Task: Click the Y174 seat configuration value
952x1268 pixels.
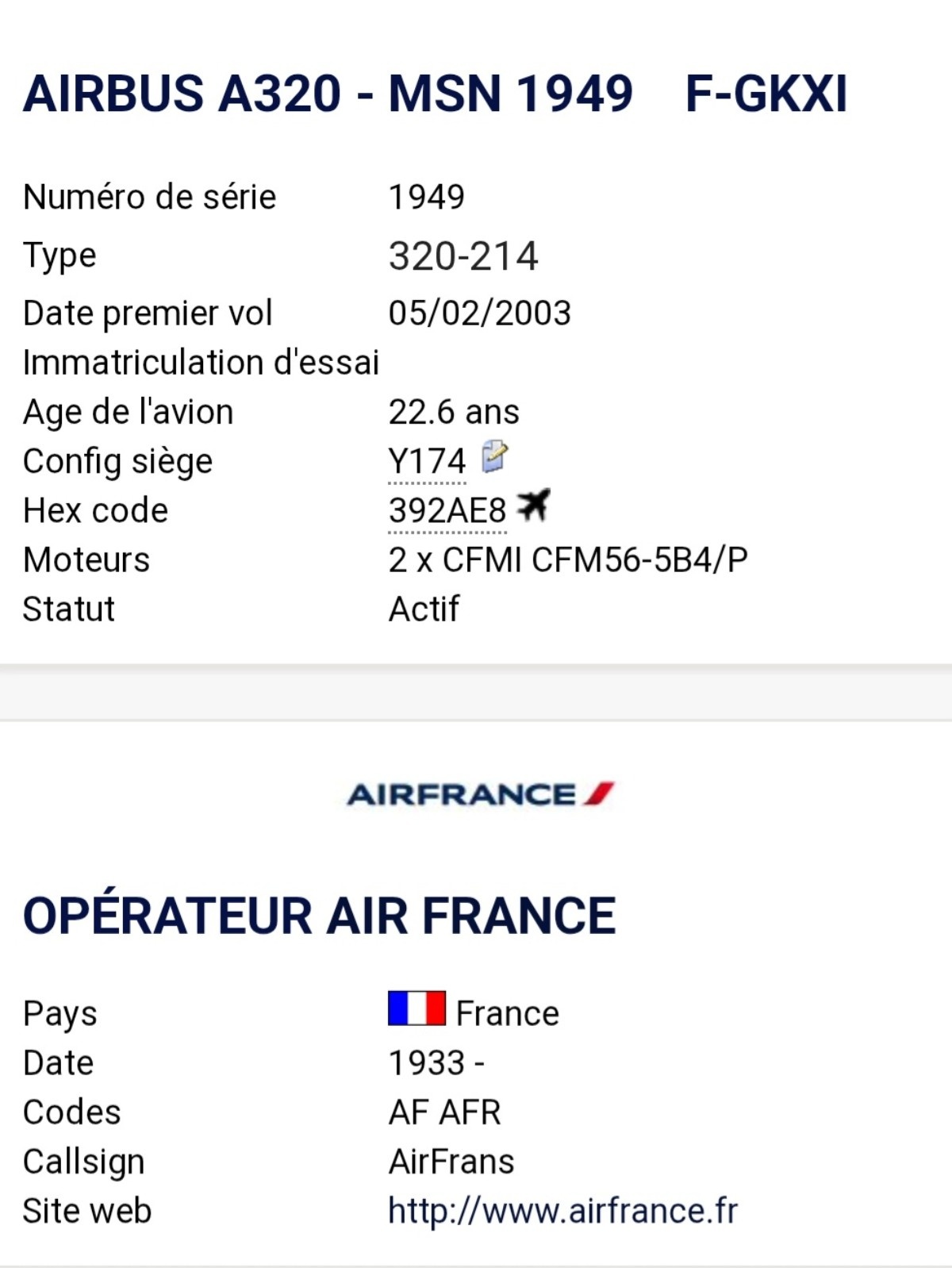Action: [427, 462]
